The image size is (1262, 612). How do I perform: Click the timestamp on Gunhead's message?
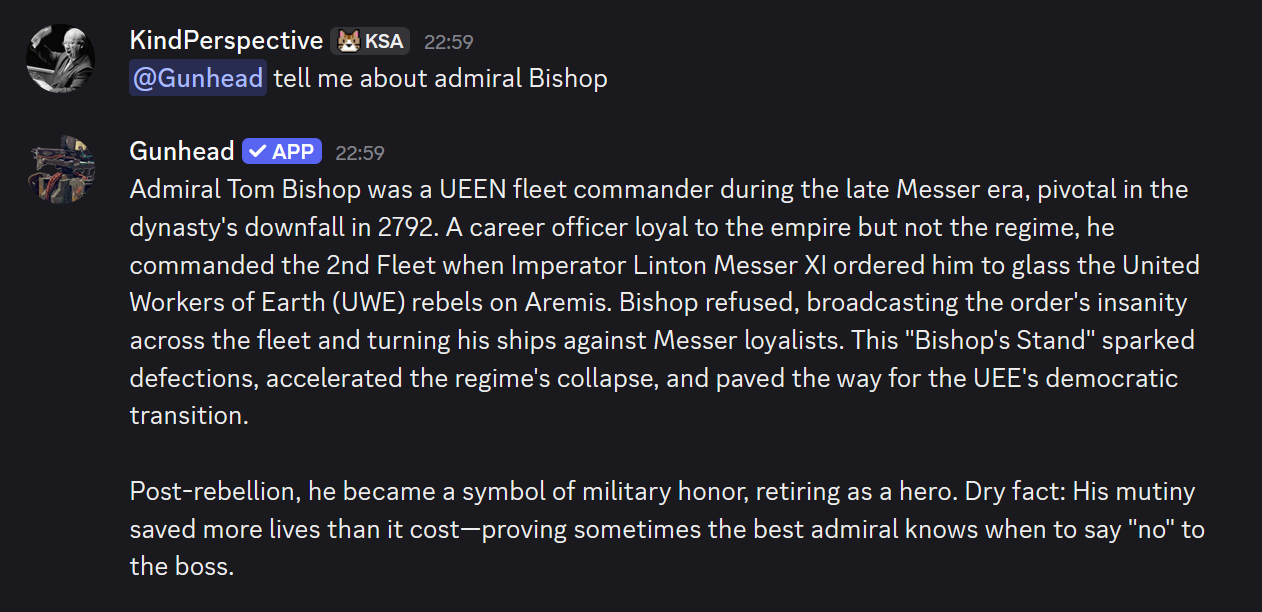pyautogui.click(x=359, y=152)
